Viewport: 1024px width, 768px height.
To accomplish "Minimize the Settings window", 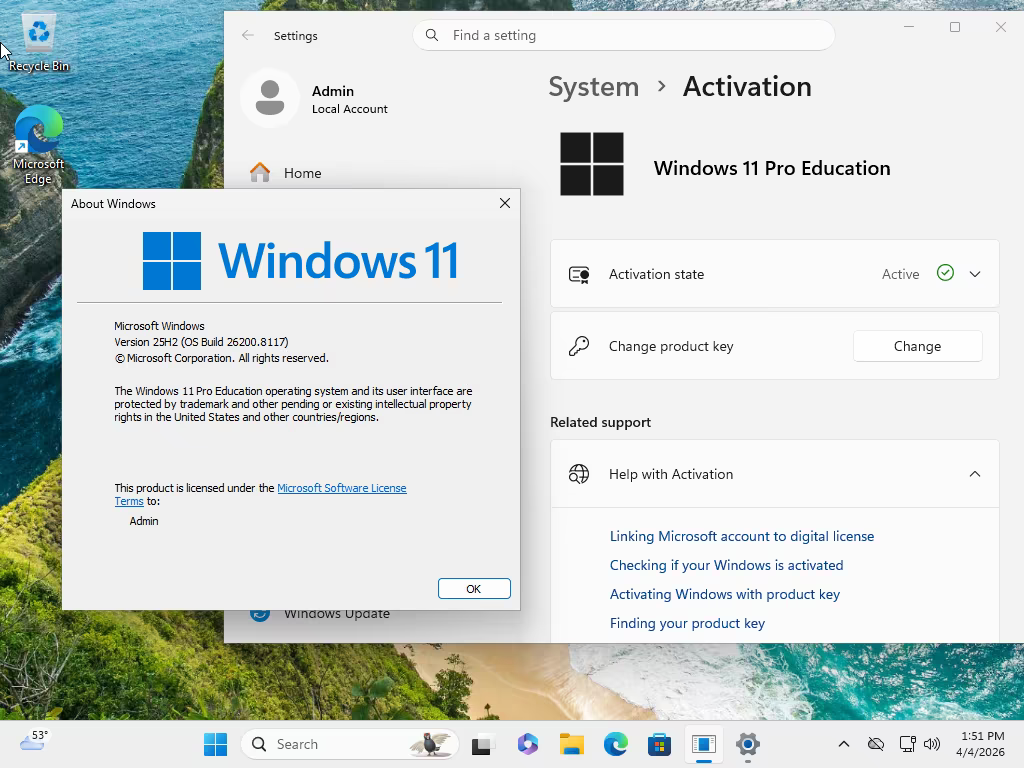I will (908, 27).
